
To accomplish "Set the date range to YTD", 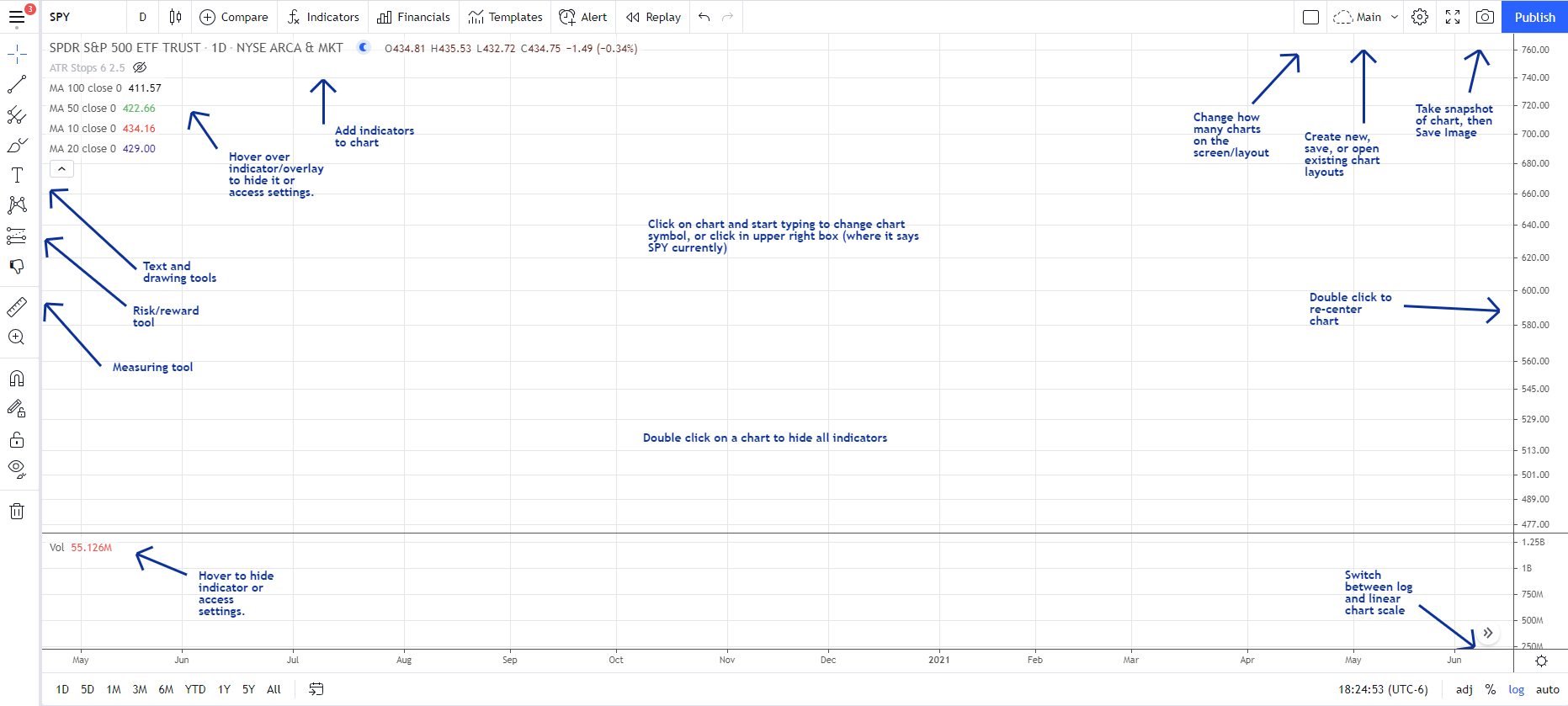I will point(195,689).
